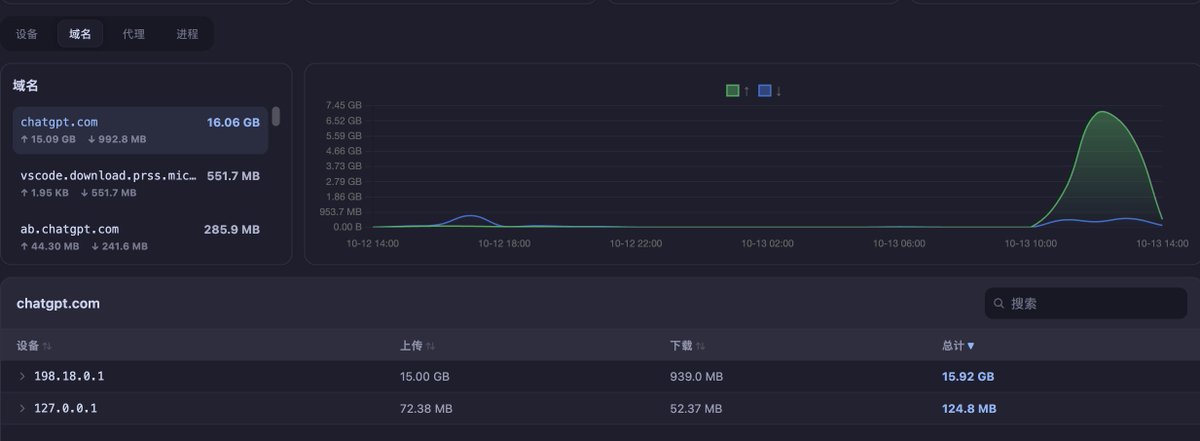Expand the 127.0.0.1 device row
Image resolution: width=1200 pixels, height=441 pixels.
pyautogui.click(x=23, y=408)
